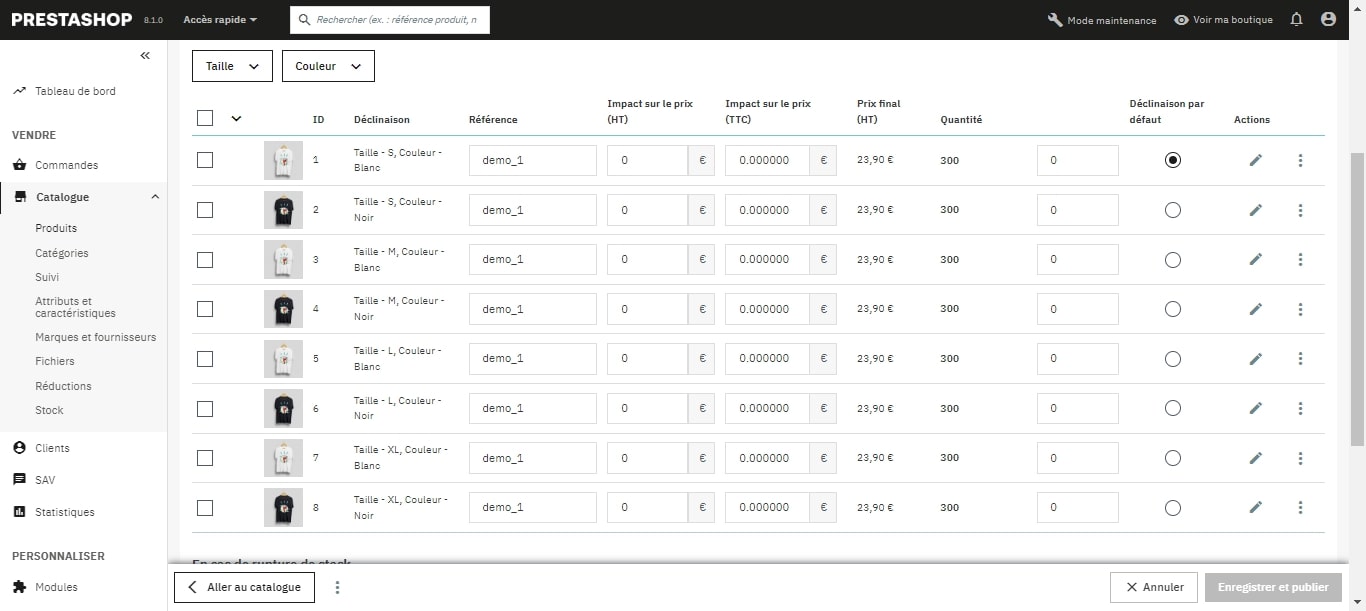Click HT price impact field for combination ID 3

(647, 259)
